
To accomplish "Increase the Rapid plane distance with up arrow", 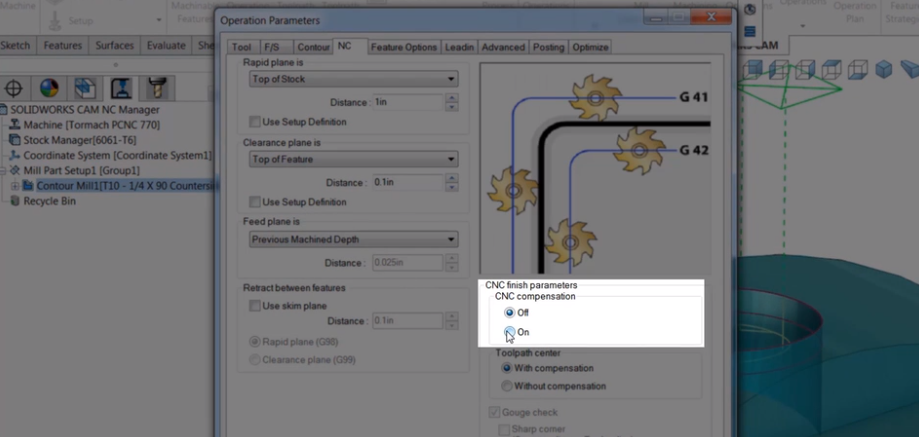I will (451, 98).
